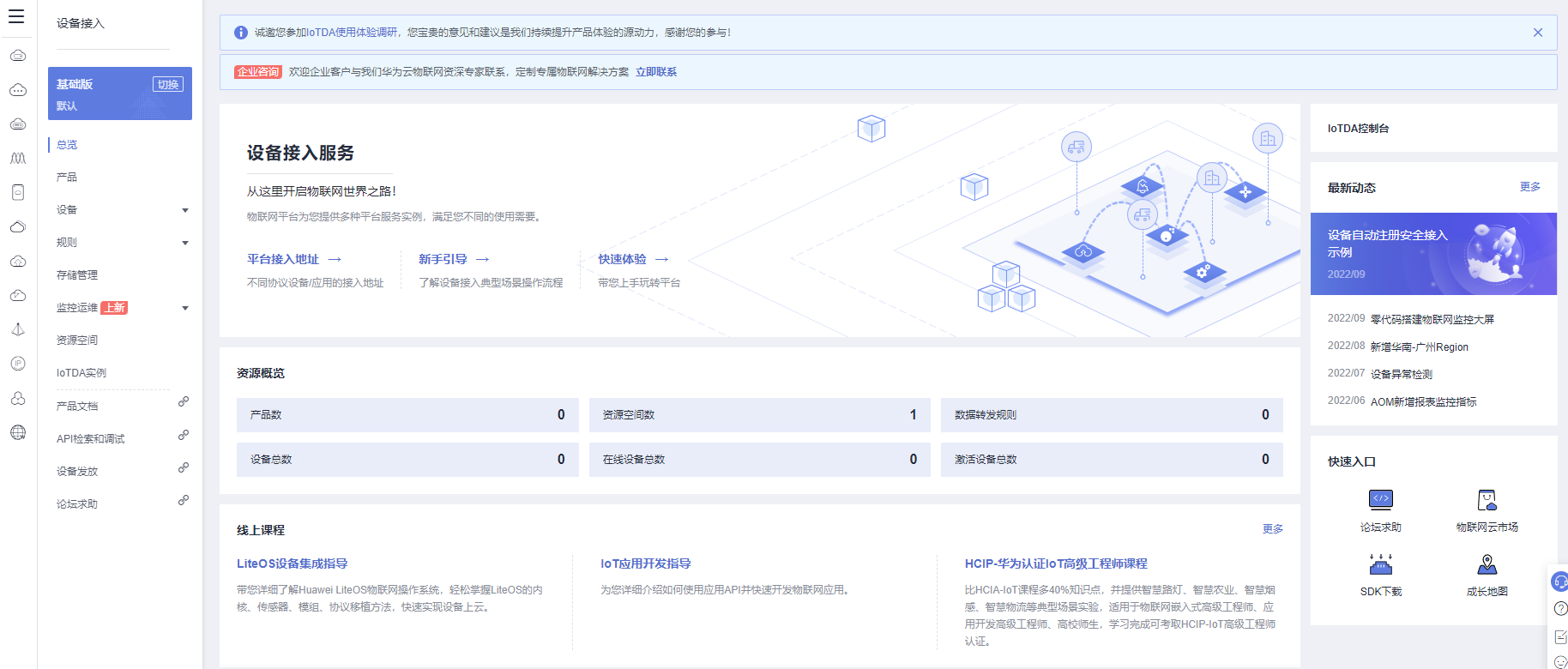Open the hamburger menu in the top-left corner
Image resolution: width=1568 pixels, height=669 pixels.
coord(16,16)
